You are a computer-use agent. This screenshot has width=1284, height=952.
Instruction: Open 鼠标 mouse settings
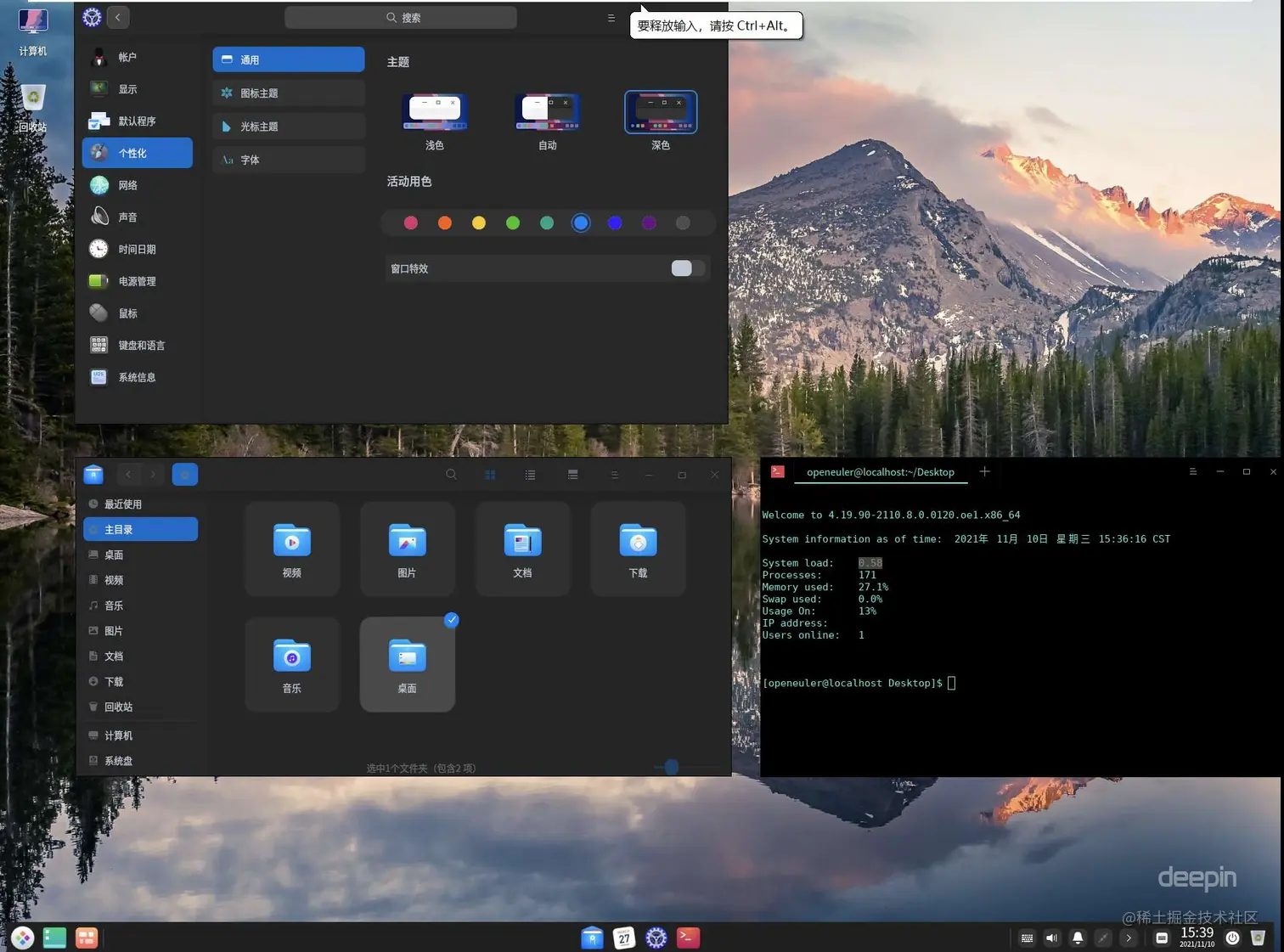click(138, 313)
